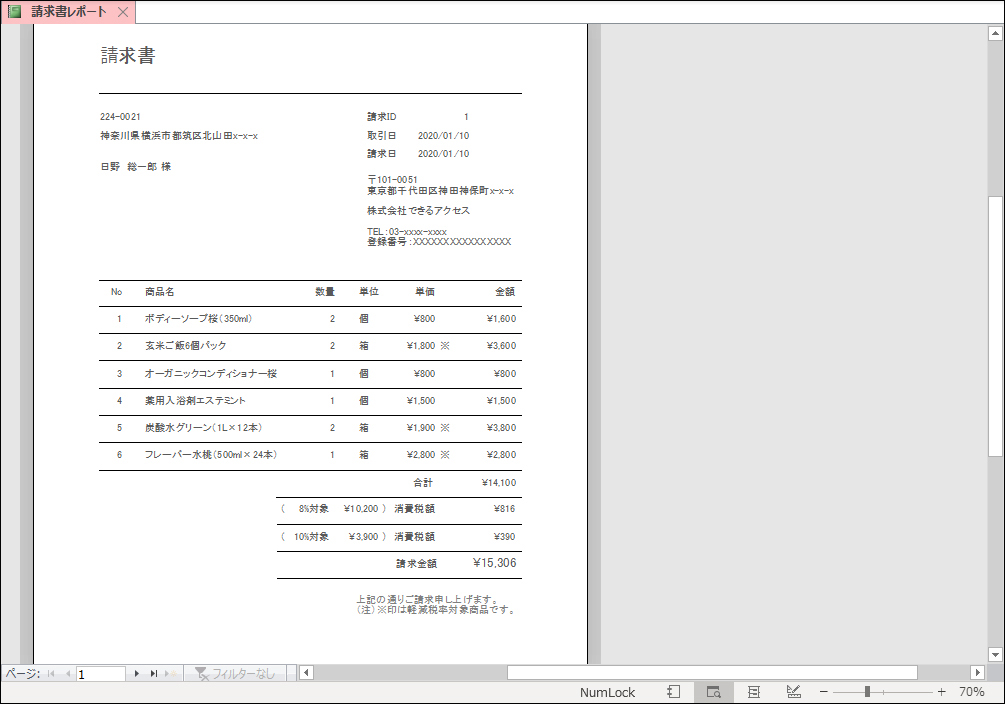Click company name 株式会社できるアクセス

[418, 210]
